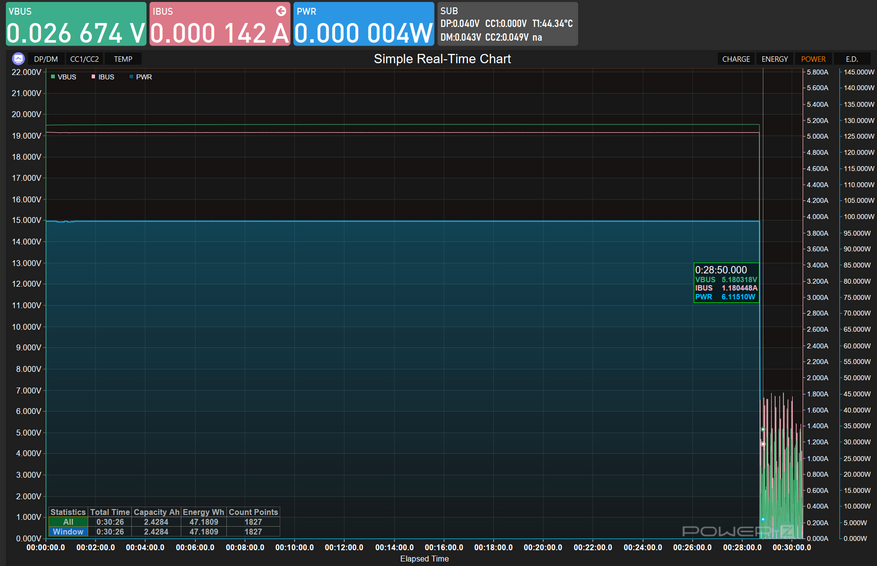The image size is (877, 566).
Task: Click the round chart menu icon
Action: 18,59
